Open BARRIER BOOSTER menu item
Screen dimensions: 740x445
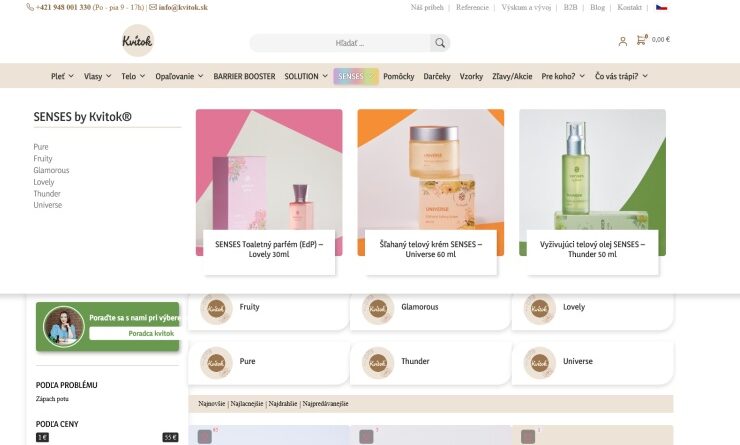point(244,76)
